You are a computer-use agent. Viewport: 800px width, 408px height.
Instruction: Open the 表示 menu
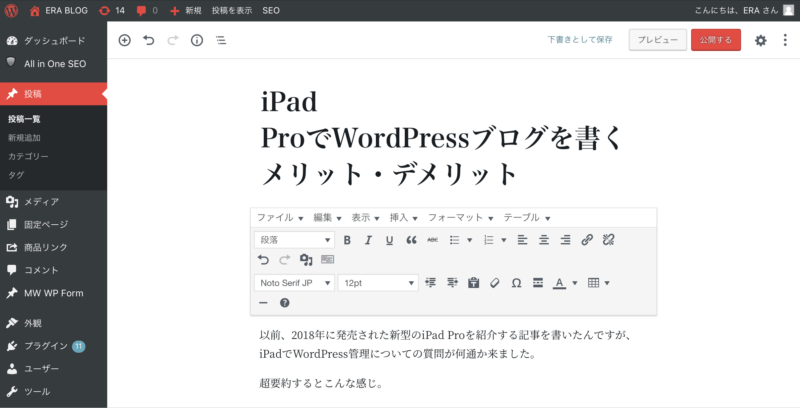pyautogui.click(x=365, y=218)
